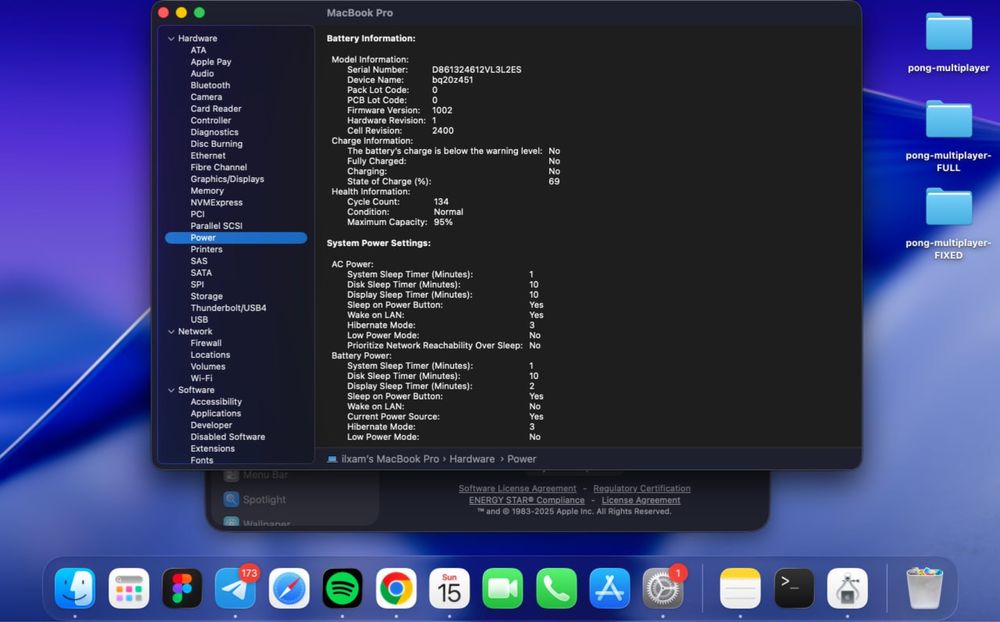Image resolution: width=1000 pixels, height=622 pixels.
Task: Click laptop icon in path bar
Action: (332, 459)
